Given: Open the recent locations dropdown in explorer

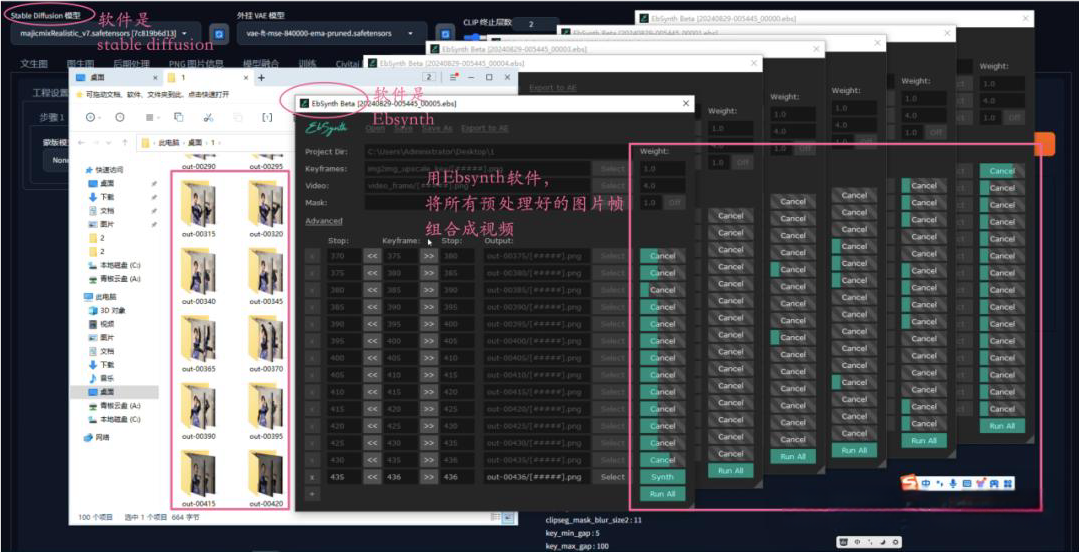Looking at the screenshot, I should tap(111, 142).
